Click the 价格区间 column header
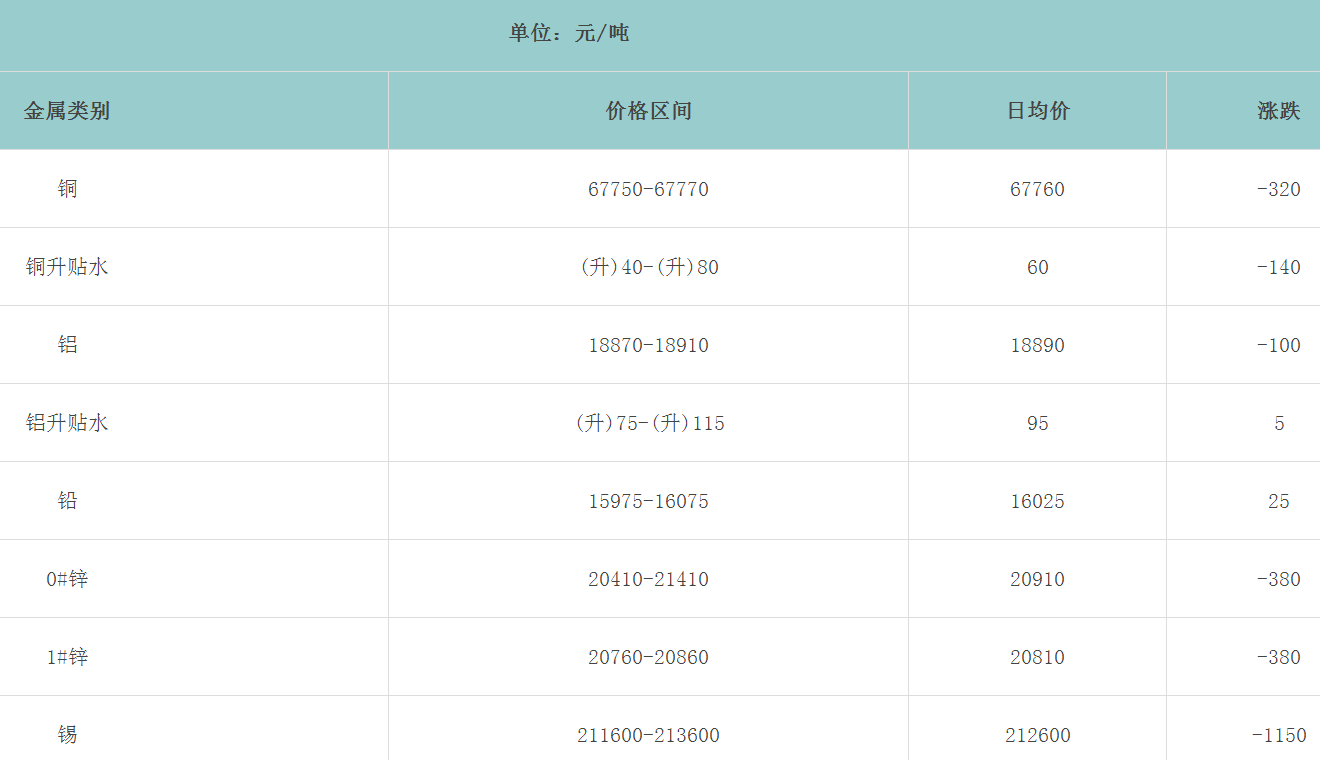1320x760 pixels. coord(648,111)
